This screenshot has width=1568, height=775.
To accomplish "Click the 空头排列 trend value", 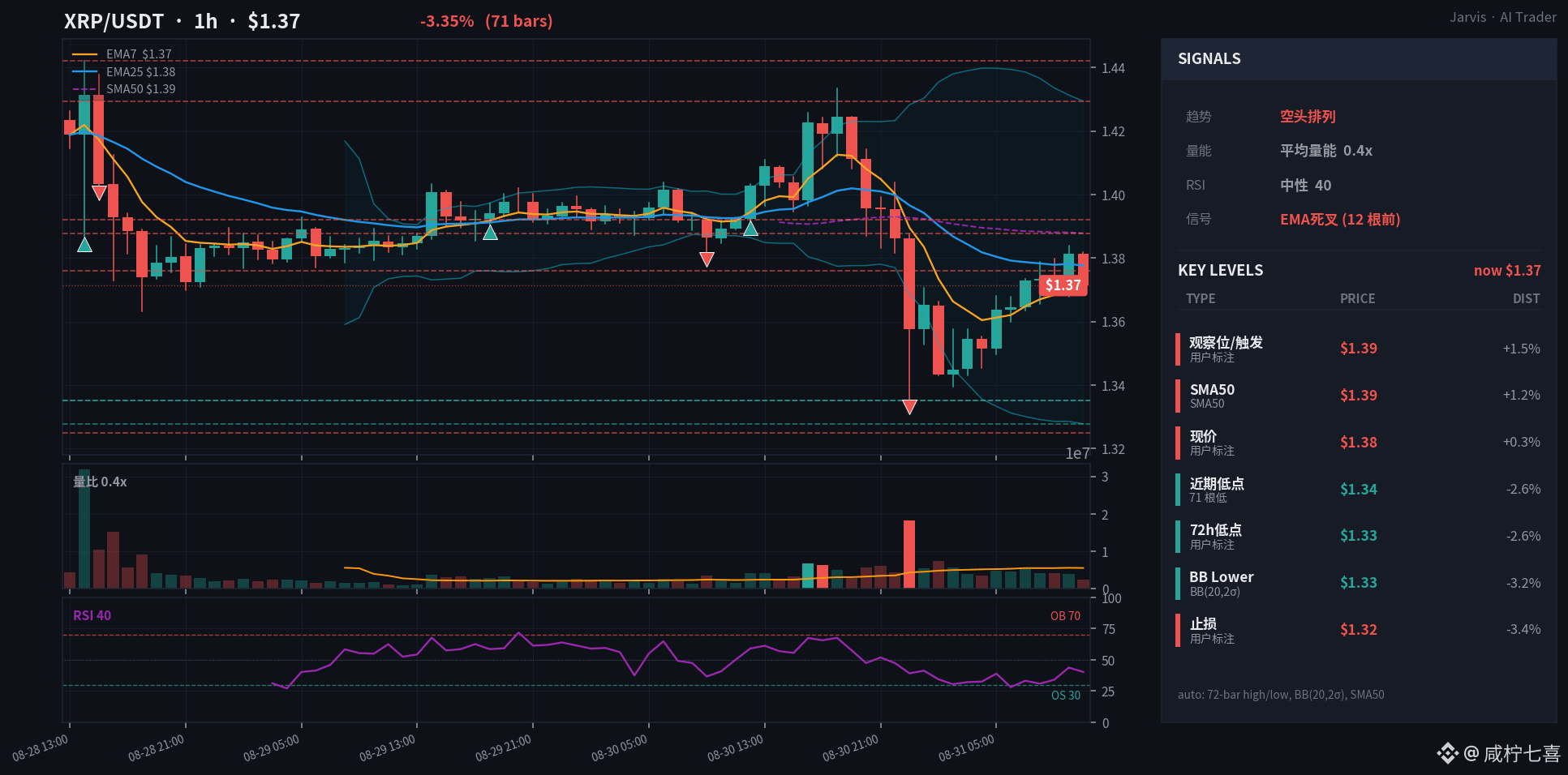I will pos(1308,117).
